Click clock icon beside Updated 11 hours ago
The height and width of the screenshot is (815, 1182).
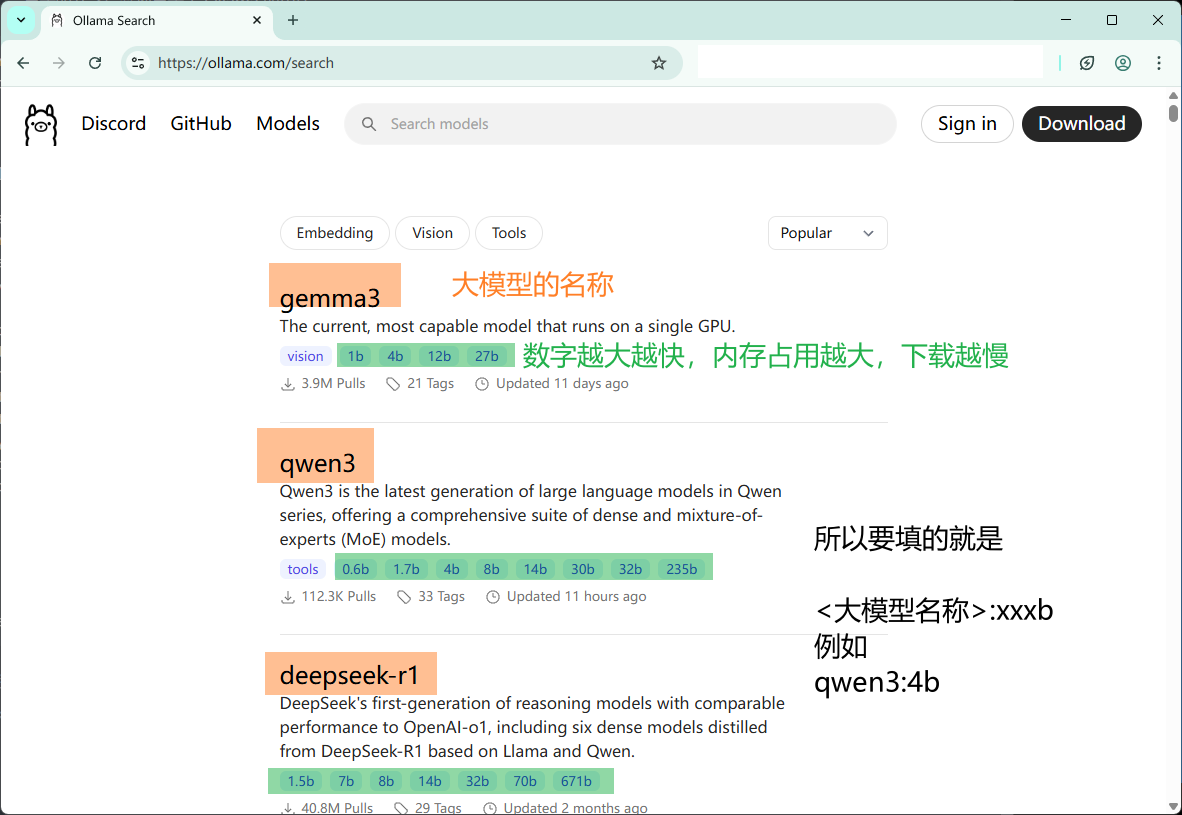[493, 596]
